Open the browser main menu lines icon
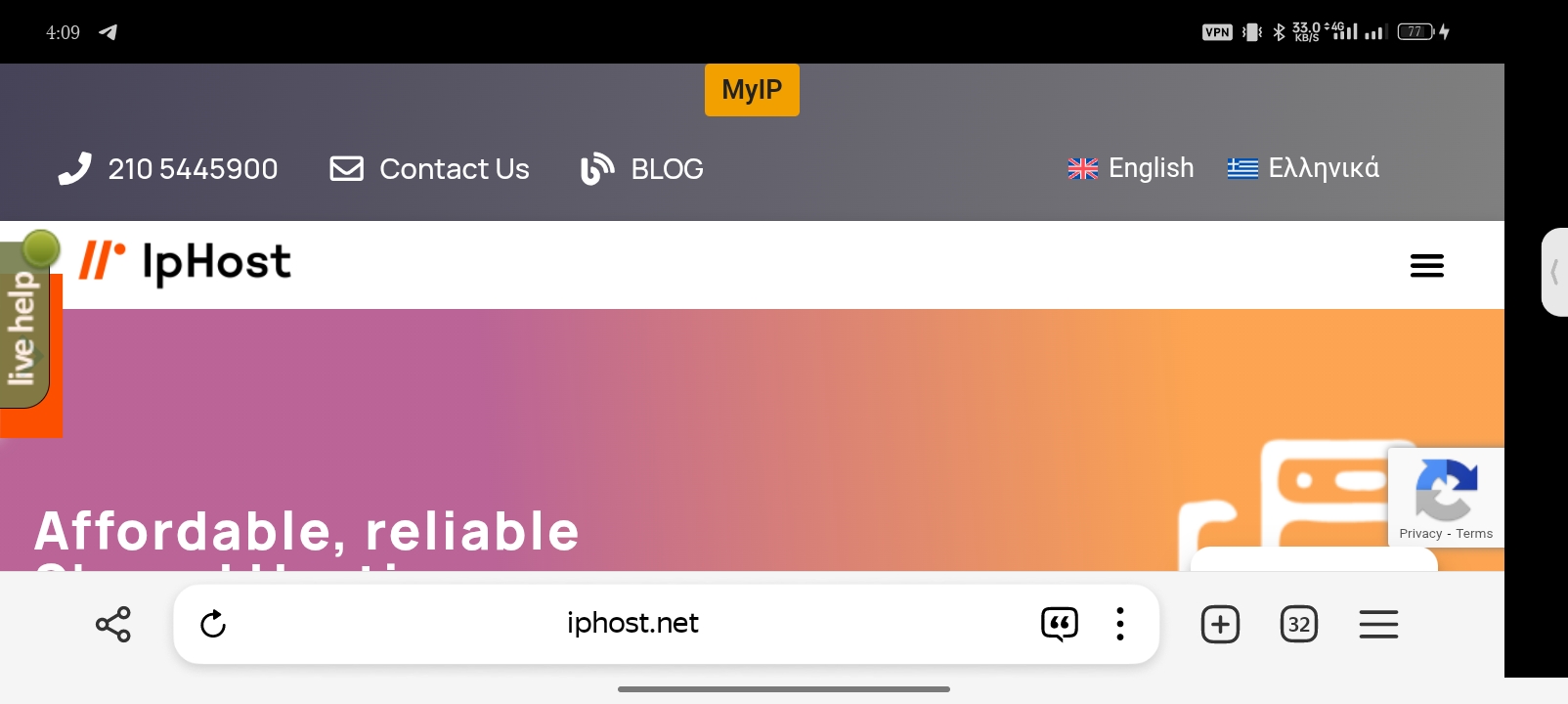 coord(1378,624)
